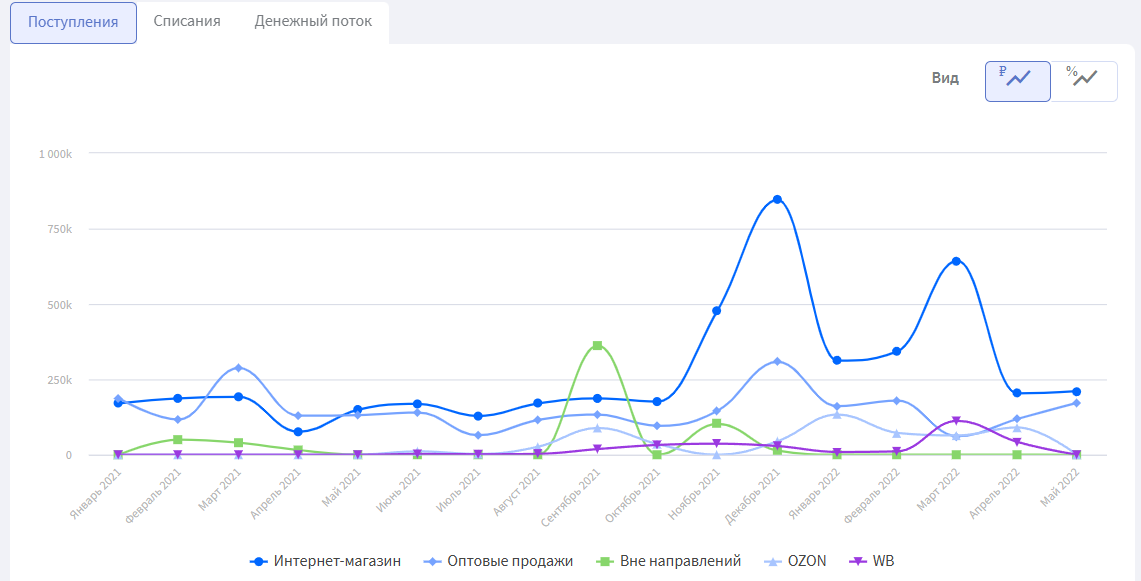Click the Интернет-магазин point at Ноябрь 2021

click(717, 311)
